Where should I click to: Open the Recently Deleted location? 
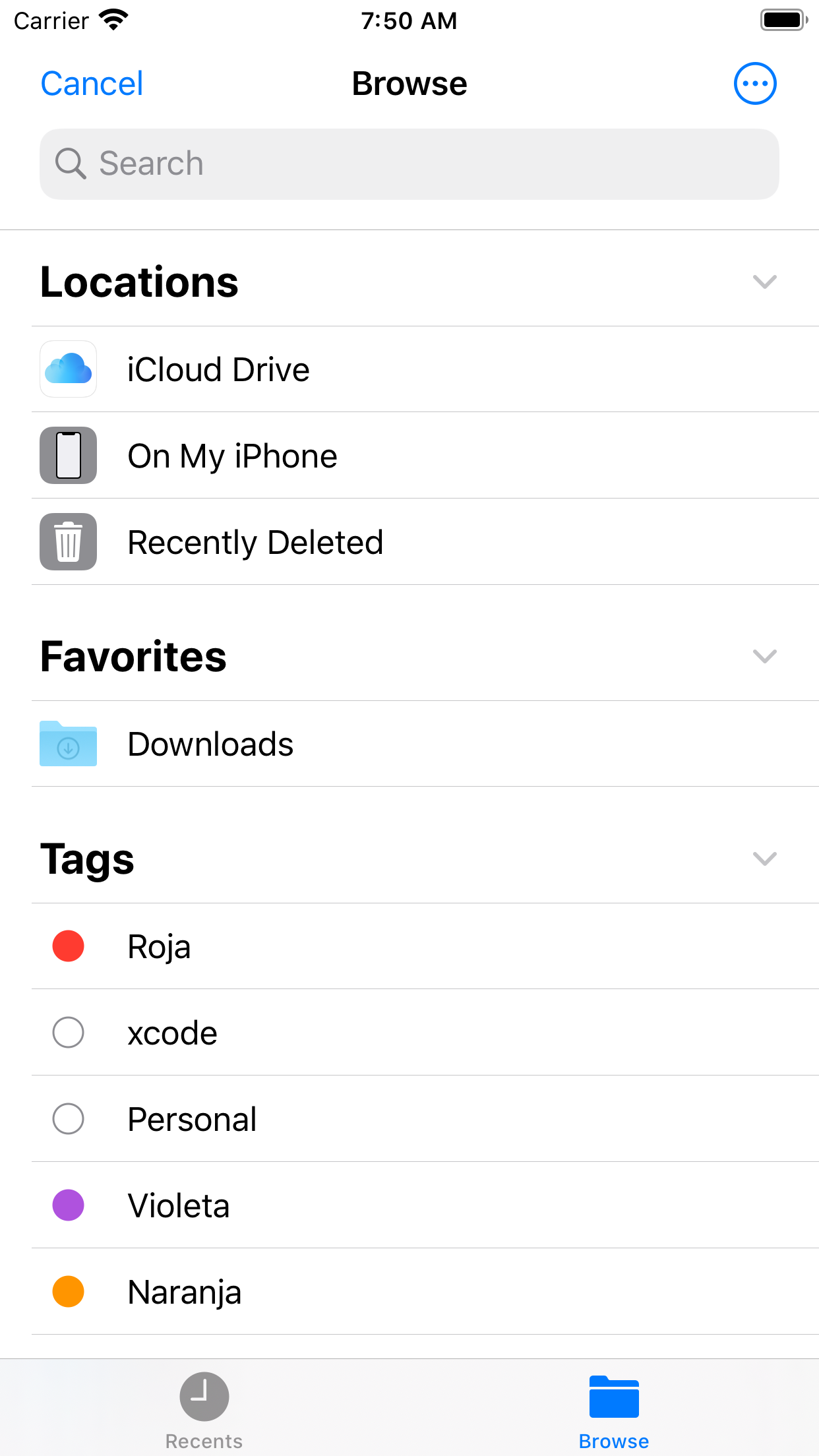click(255, 542)
